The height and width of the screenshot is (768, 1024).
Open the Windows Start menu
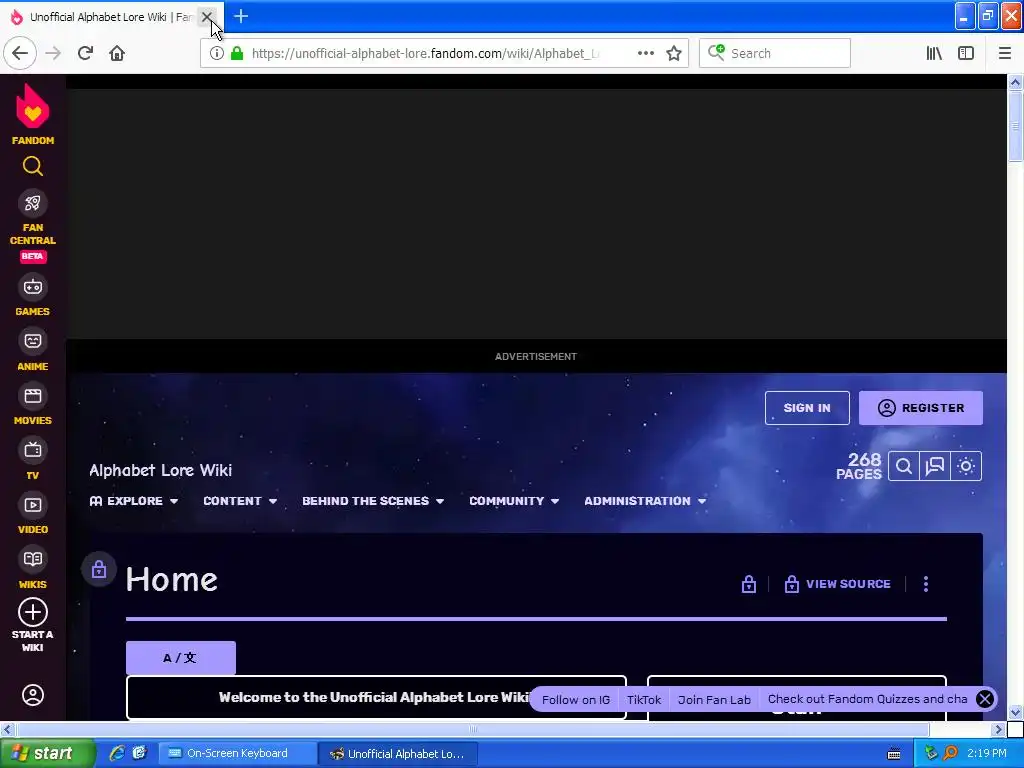[46, 754]
